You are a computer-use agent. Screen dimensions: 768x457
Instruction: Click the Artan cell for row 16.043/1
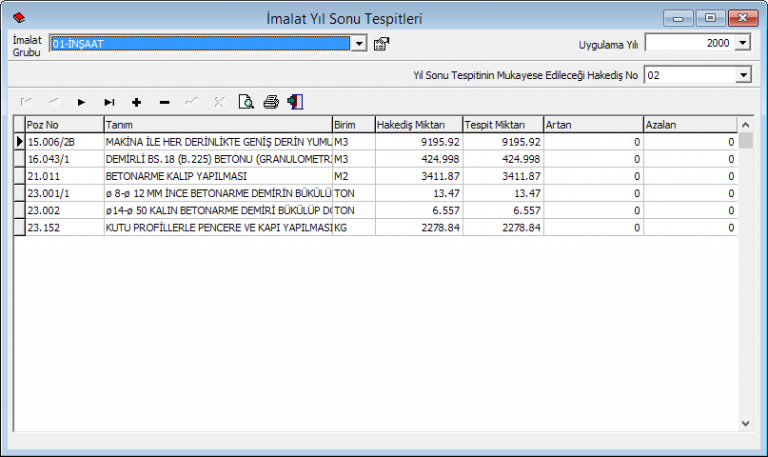click(592, 159)
